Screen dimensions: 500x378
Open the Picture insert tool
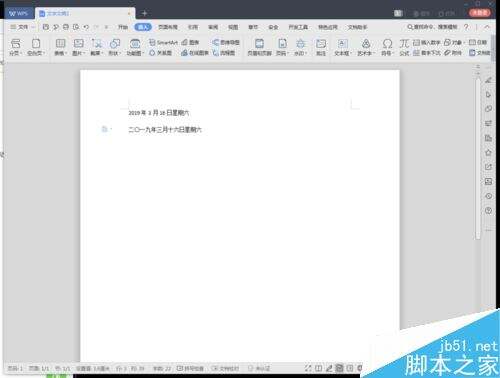[79, 46]
